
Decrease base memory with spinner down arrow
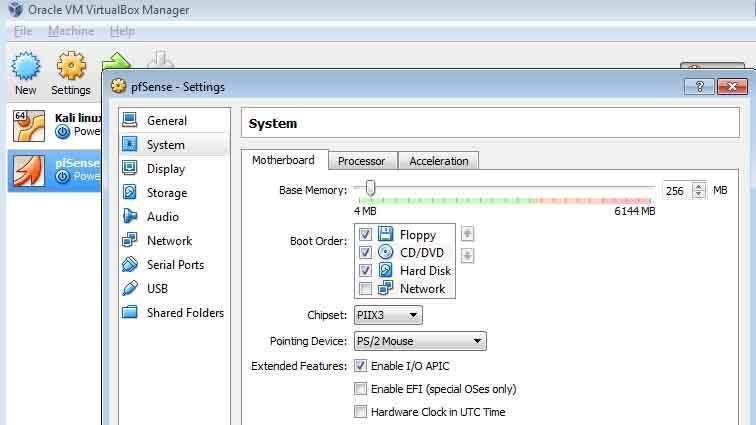(699, 194)
